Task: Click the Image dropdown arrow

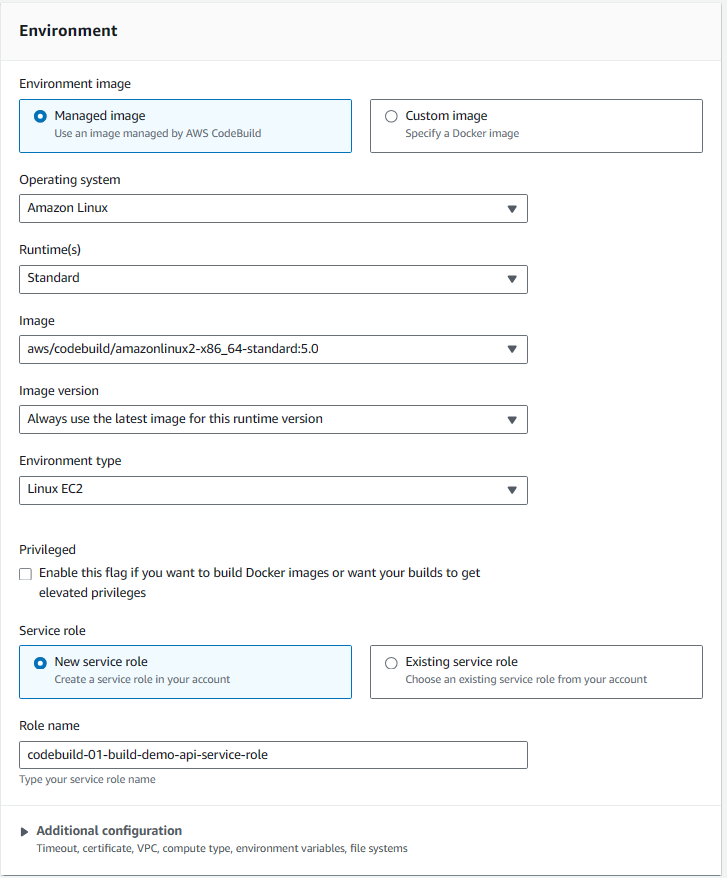Action: tap(513, 349)
